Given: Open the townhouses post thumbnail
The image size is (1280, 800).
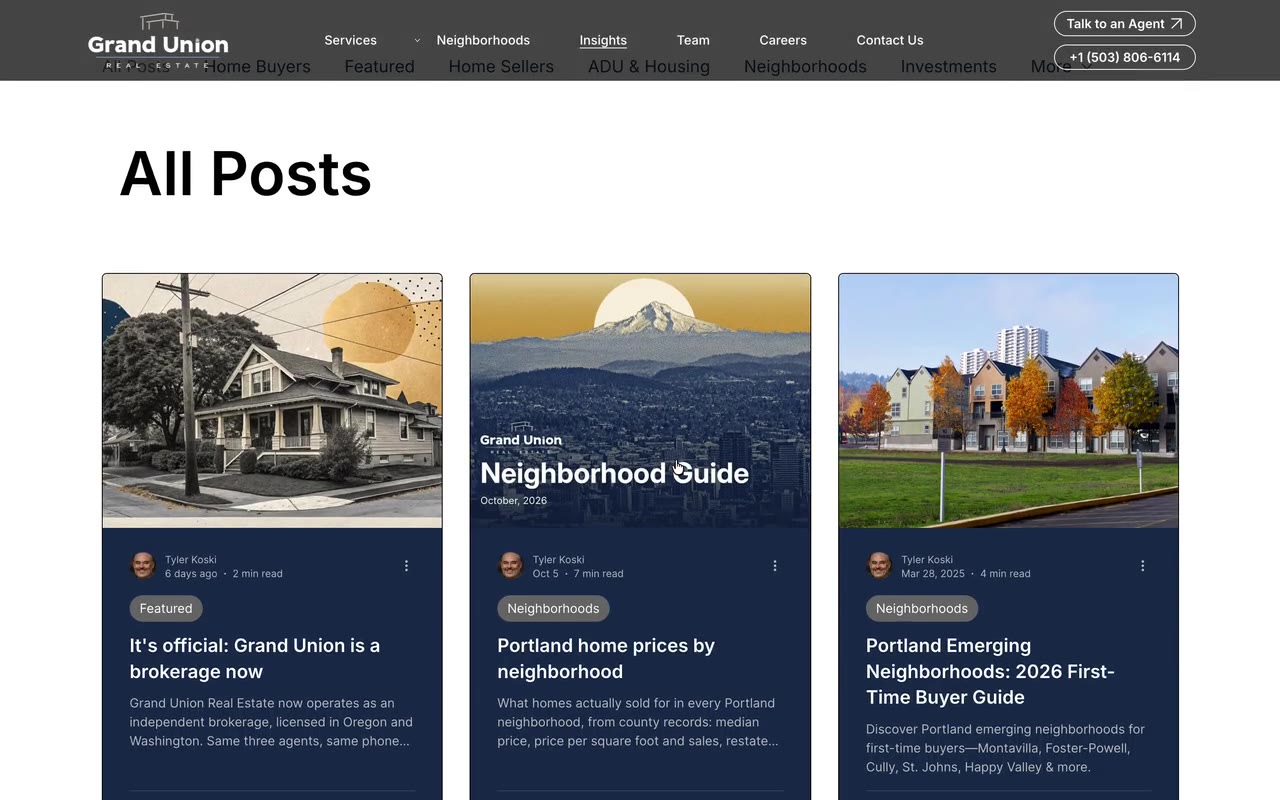Looking at the screenshot, I should (1008, 401).
